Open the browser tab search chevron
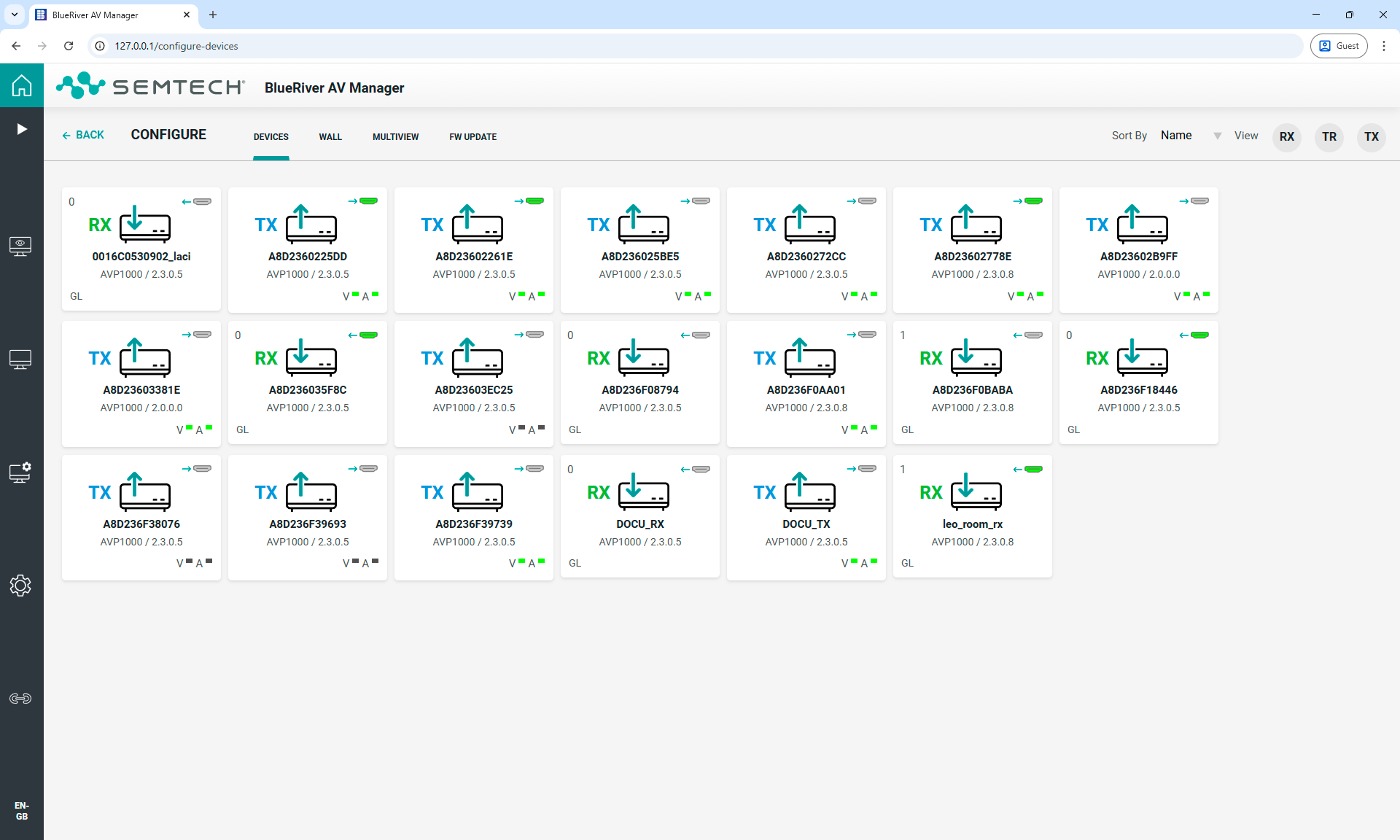 [14, 15]
